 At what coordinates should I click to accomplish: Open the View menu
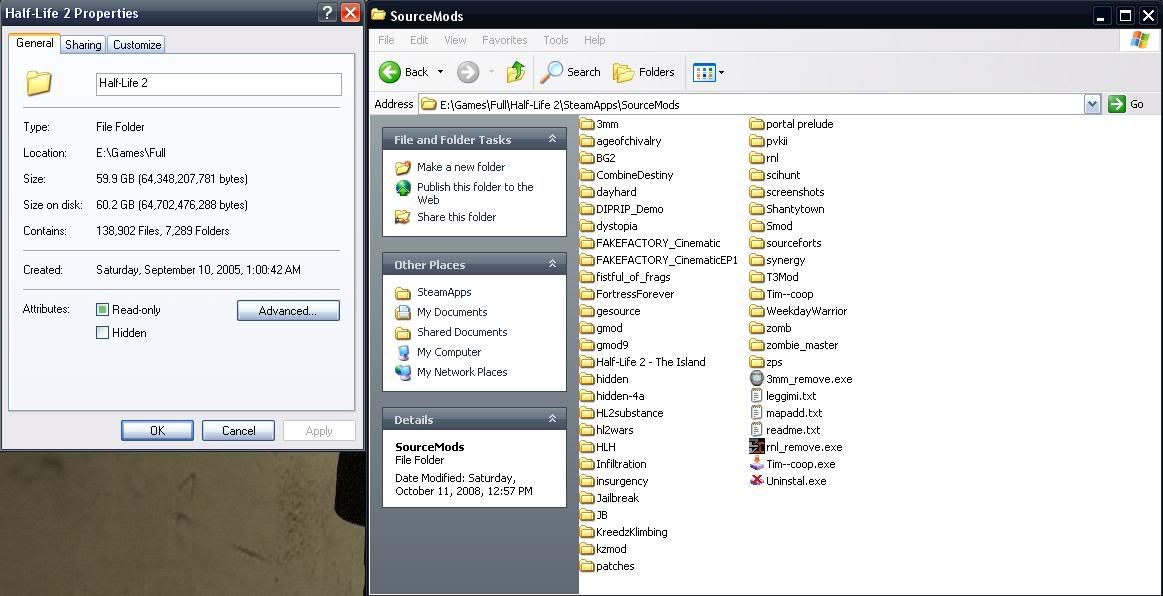coord(455,40)
